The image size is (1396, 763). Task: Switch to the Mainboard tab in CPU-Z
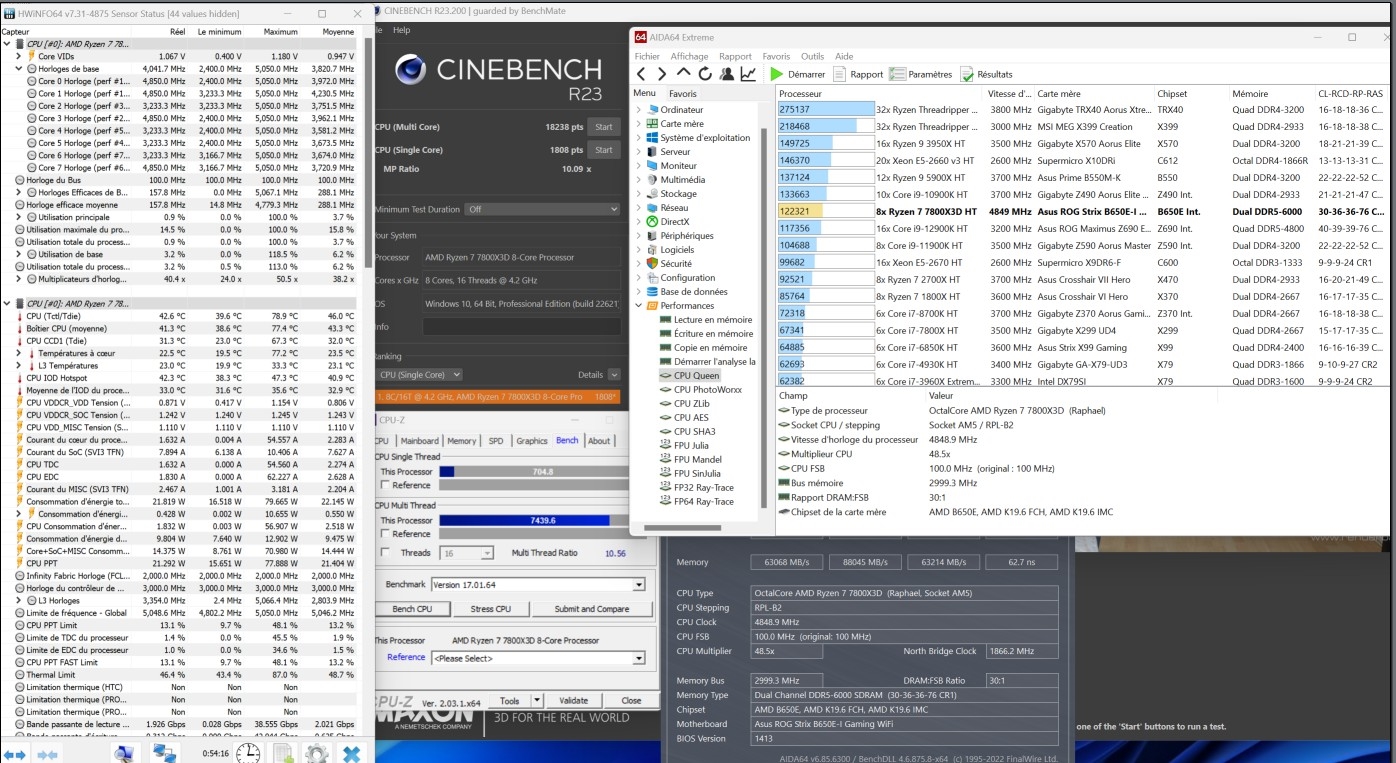click(x=419, y=441)
